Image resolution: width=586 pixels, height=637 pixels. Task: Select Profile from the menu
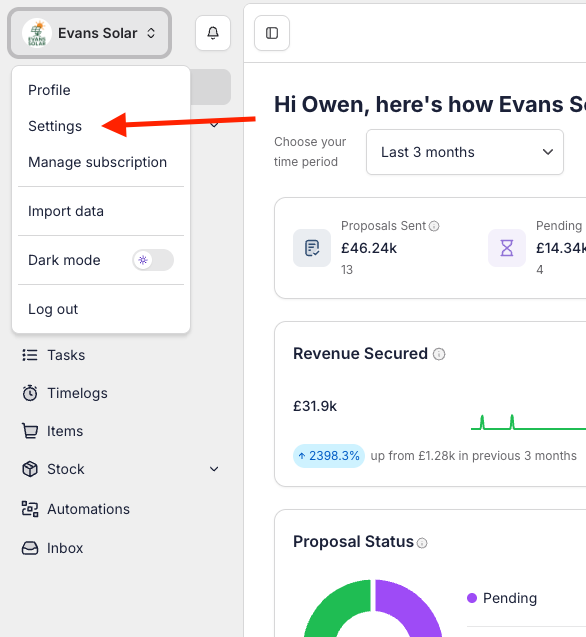click(49, 90)
